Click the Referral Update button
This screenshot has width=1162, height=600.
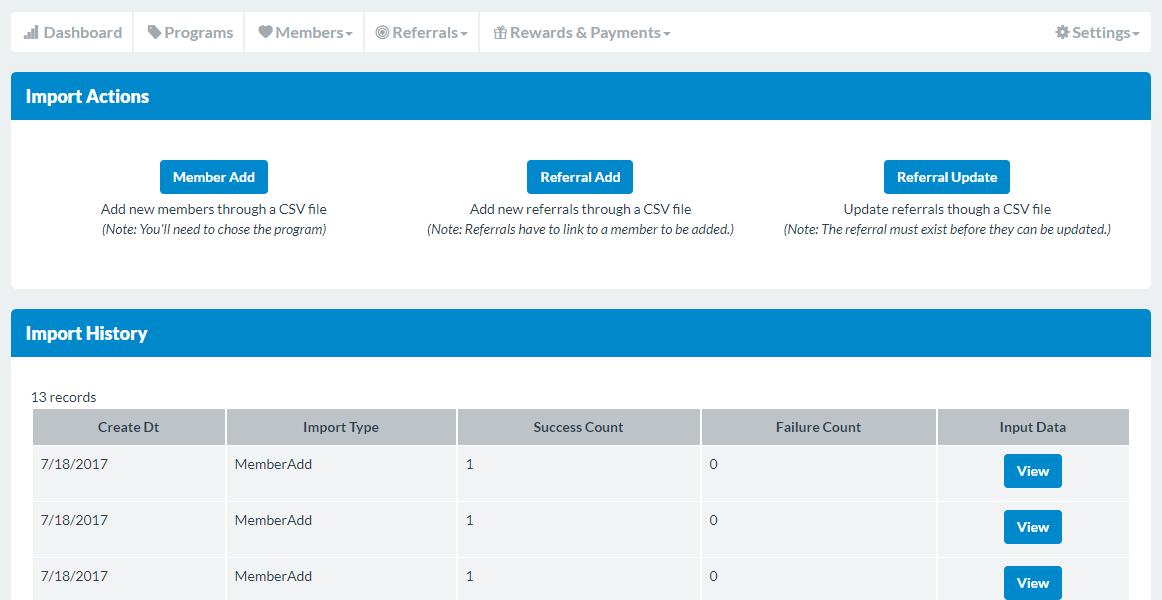(x=947, y=177)
